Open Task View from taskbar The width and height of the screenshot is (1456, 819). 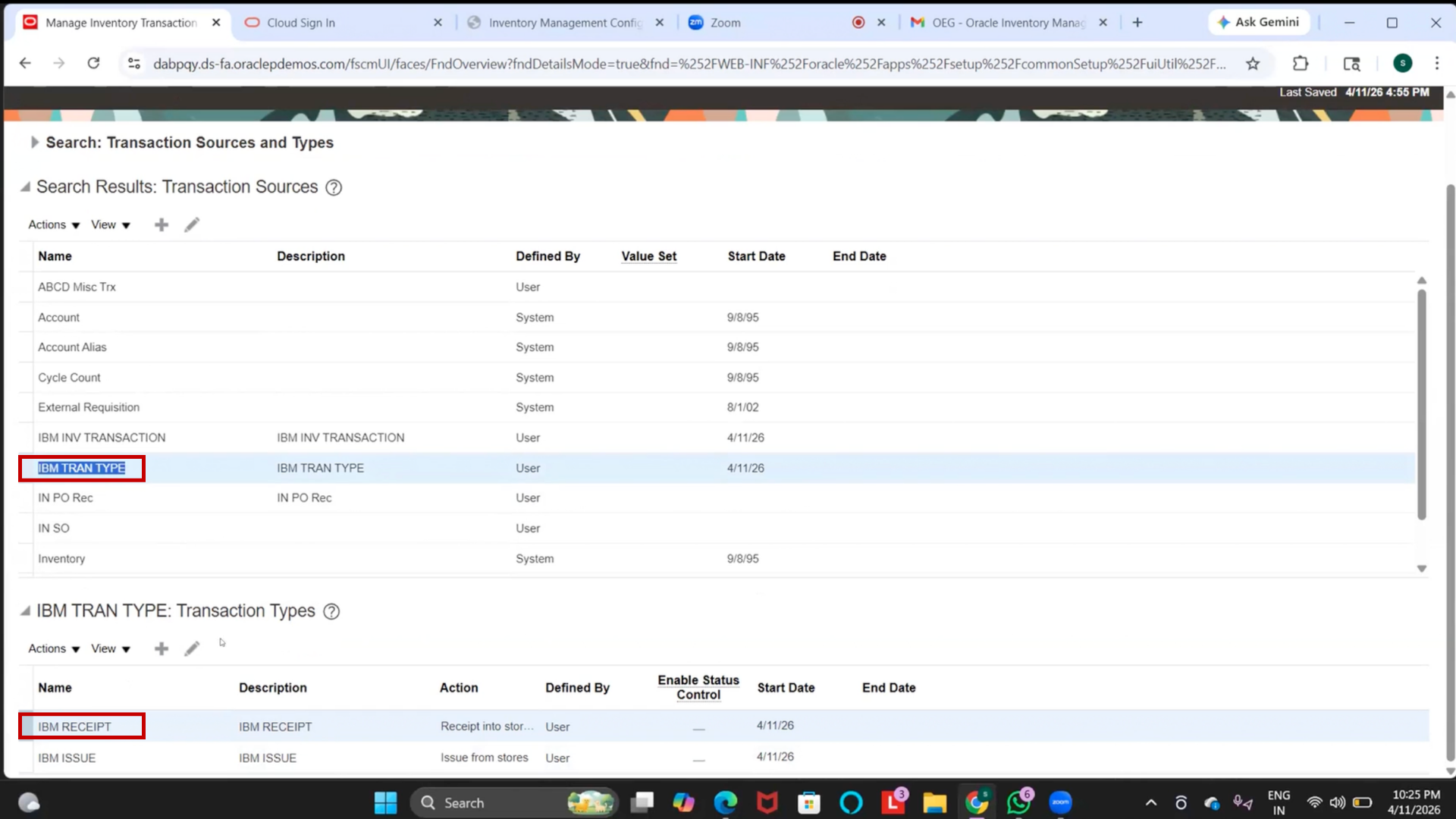(x=642, y=802)
